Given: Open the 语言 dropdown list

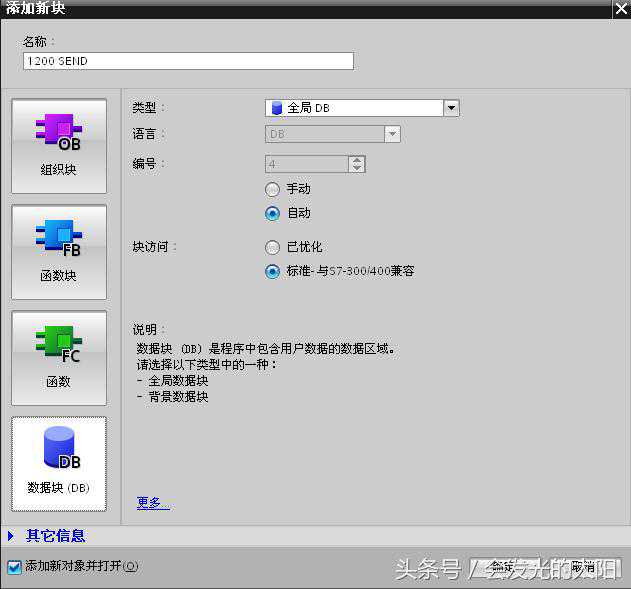Looking at the screenshot, I should [392, 134].
